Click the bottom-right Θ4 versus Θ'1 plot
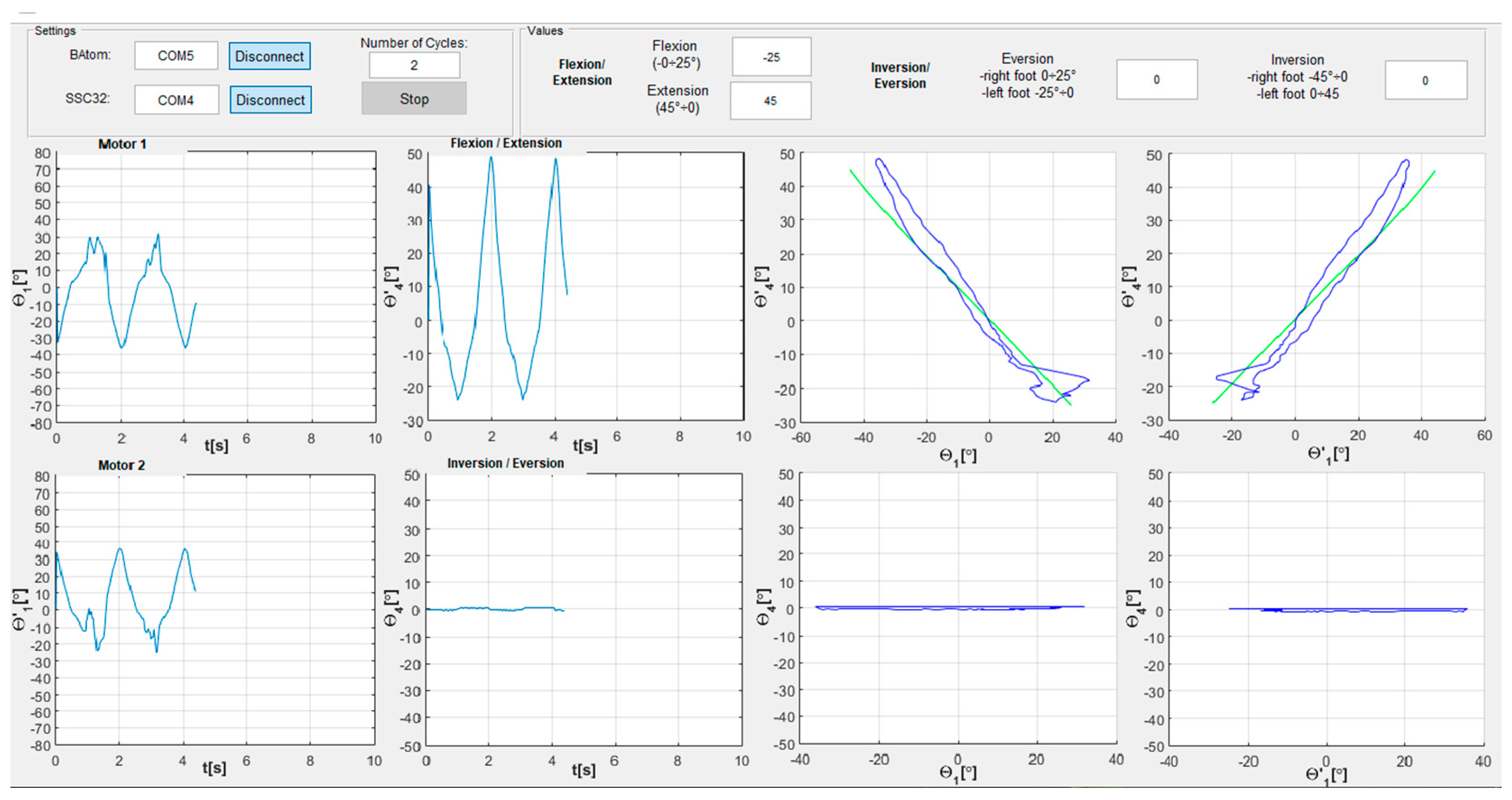1512x800 pixels. 1326,609
